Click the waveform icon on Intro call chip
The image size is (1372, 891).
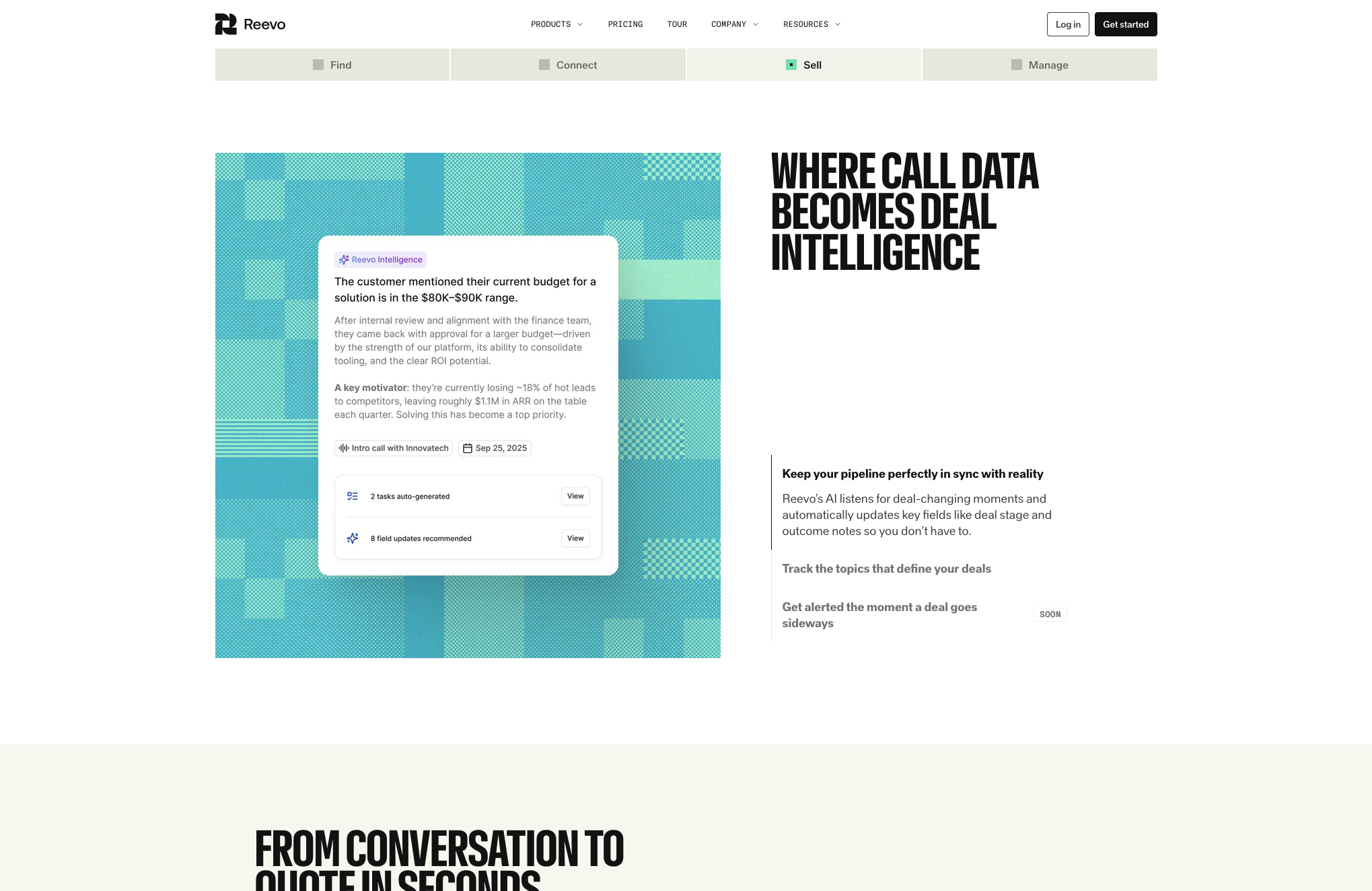344,448
